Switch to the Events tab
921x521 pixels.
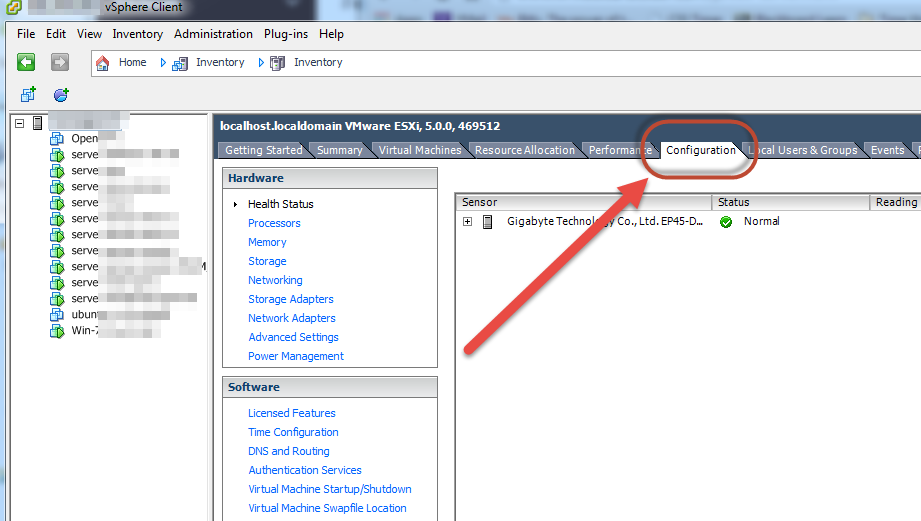point(888,150)
